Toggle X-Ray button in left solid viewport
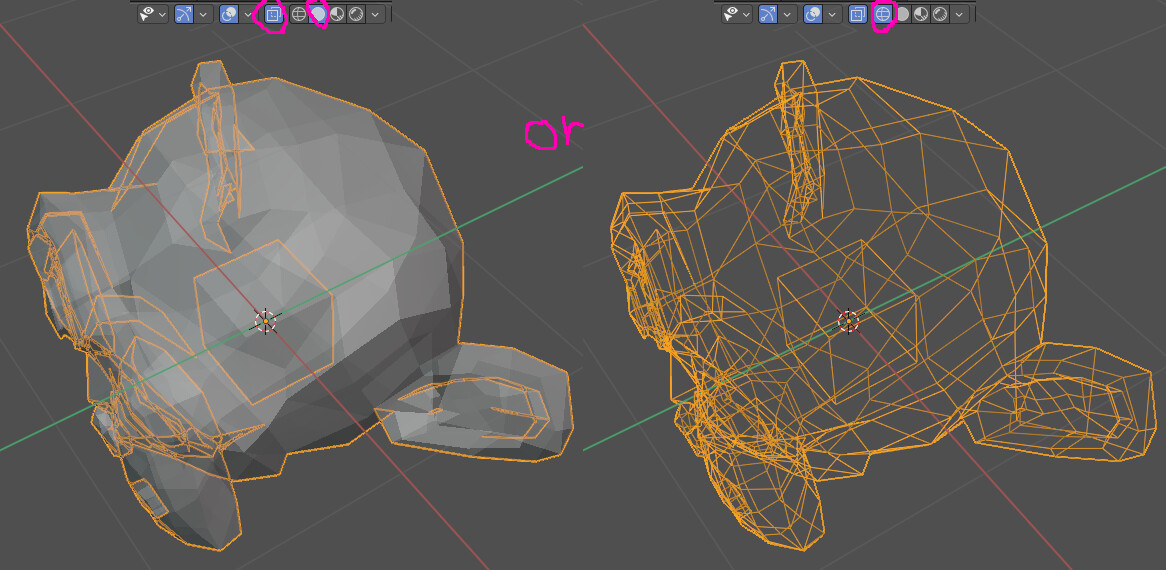The height and width of the screenshot is (570, 1166). 274,14
